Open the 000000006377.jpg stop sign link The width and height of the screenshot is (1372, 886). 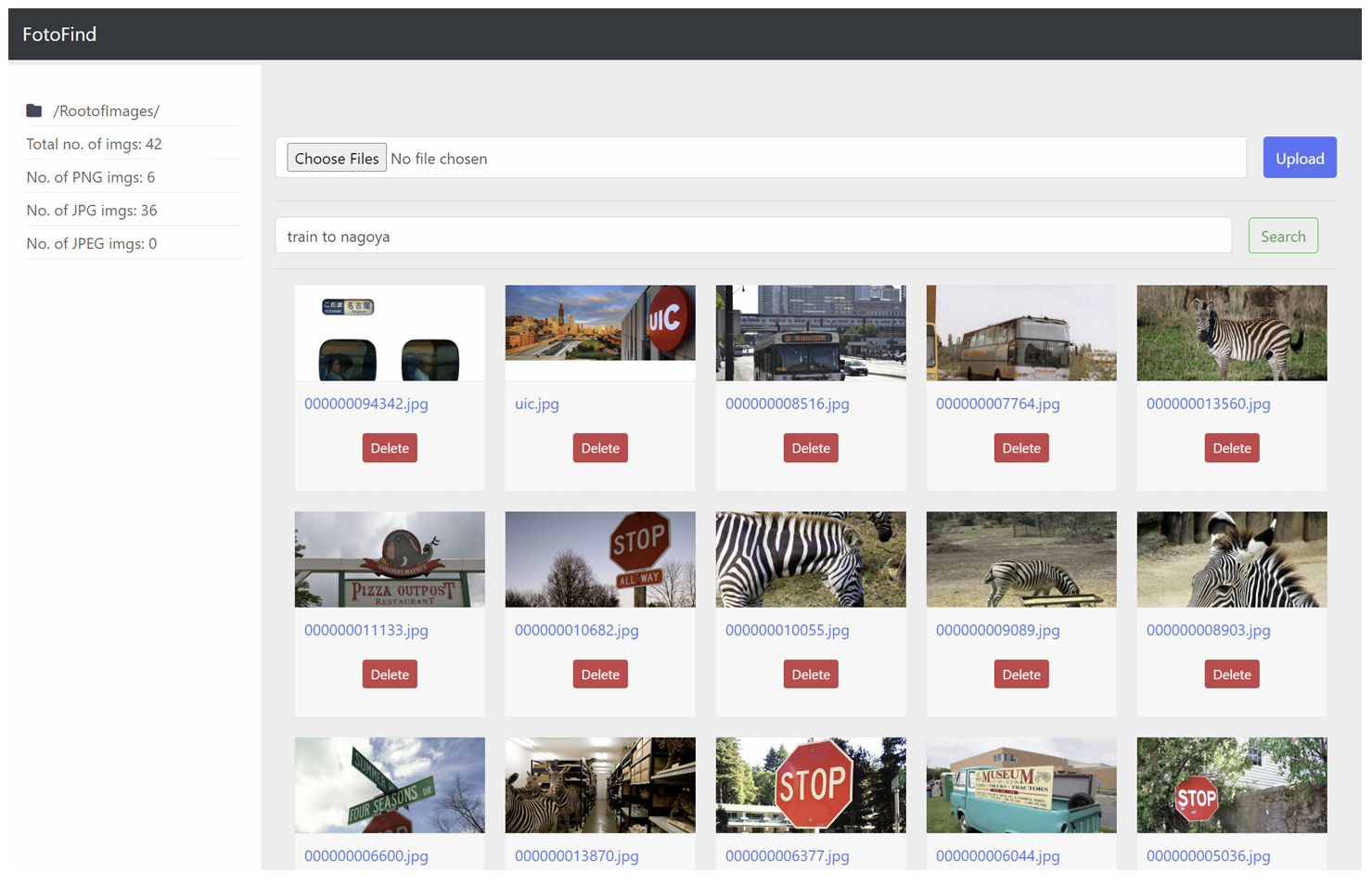[x=787, y=855]
